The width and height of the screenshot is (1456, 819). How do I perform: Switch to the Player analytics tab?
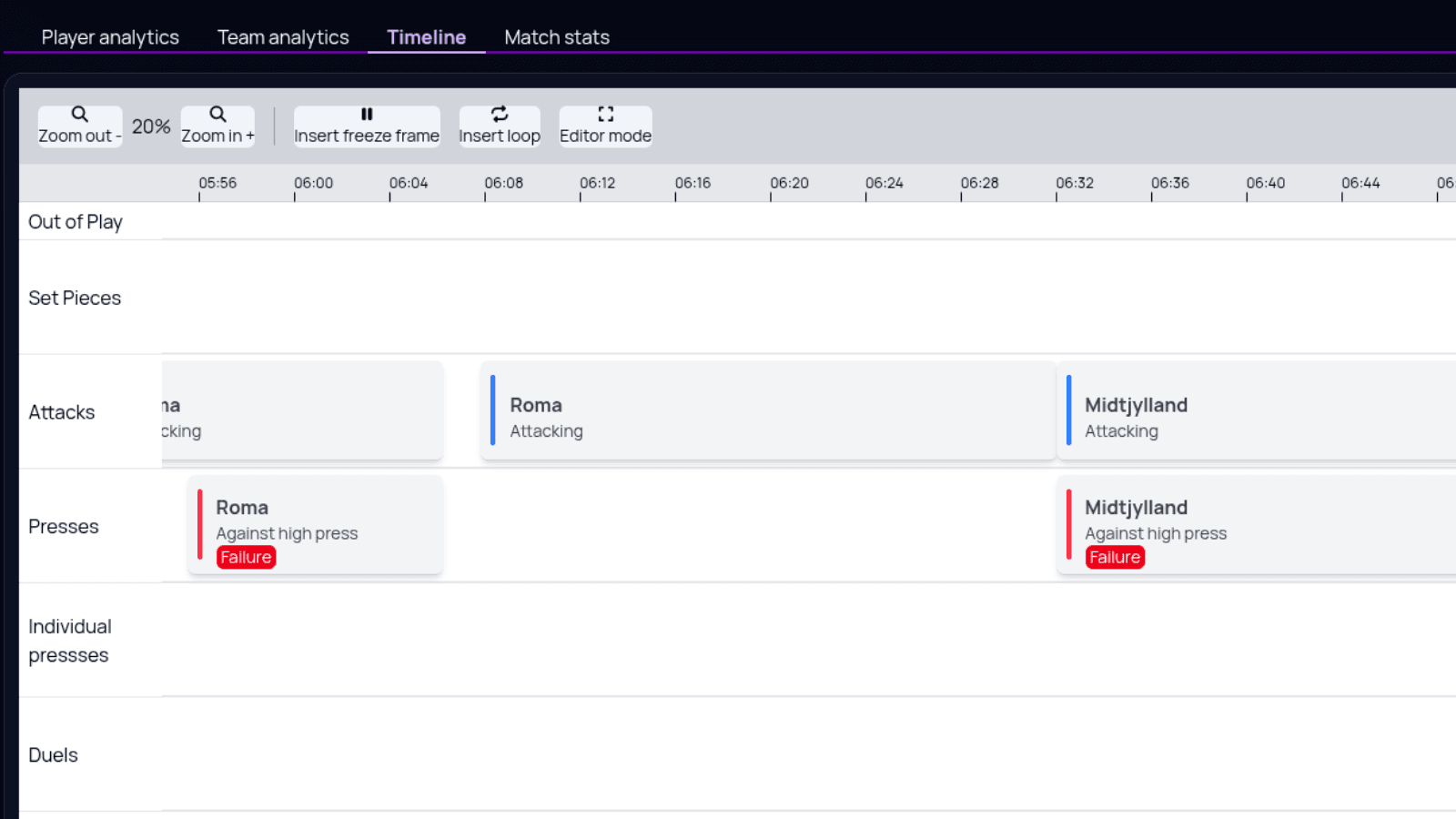point(109,37)
